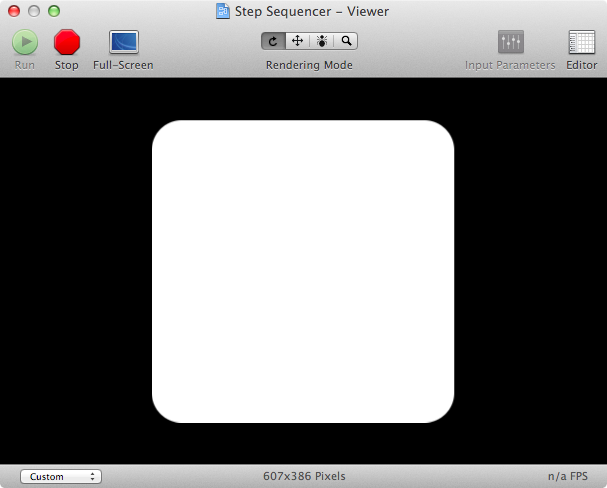
Task: Select the refresh-arrow rendering mode
Action: click(x=273, y=41)
